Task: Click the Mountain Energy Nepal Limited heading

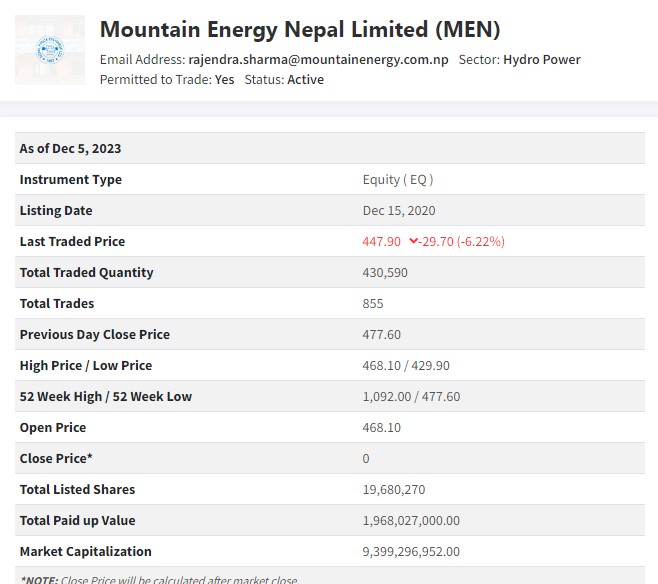Action: click(x=300, y=29)
